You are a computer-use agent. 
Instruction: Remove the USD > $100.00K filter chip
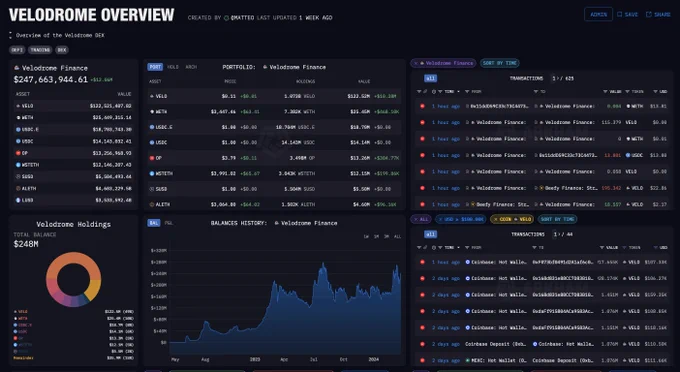coord(440,219)
